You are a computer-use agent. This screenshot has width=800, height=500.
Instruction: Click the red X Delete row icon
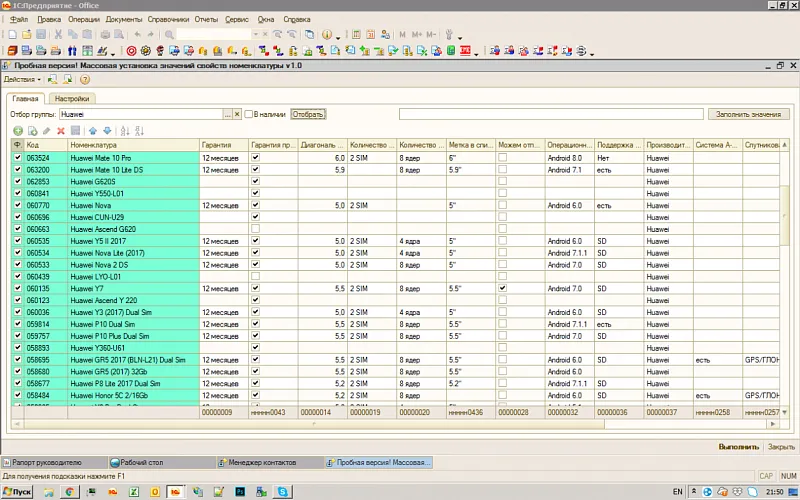pyautogui.click(x=61, y=131)
